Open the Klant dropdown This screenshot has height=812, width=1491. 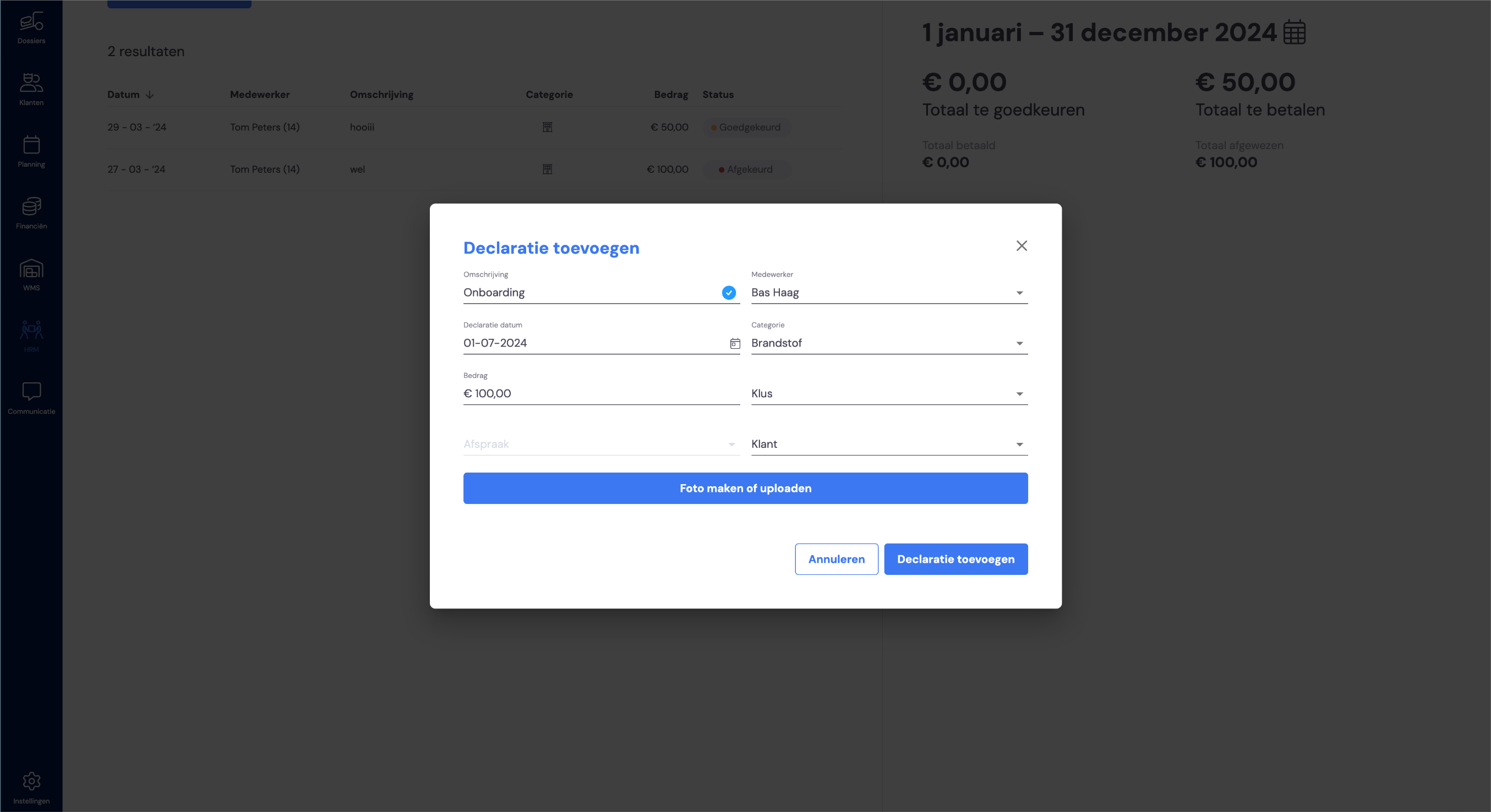pyautogui.click(x=889, y=444)
